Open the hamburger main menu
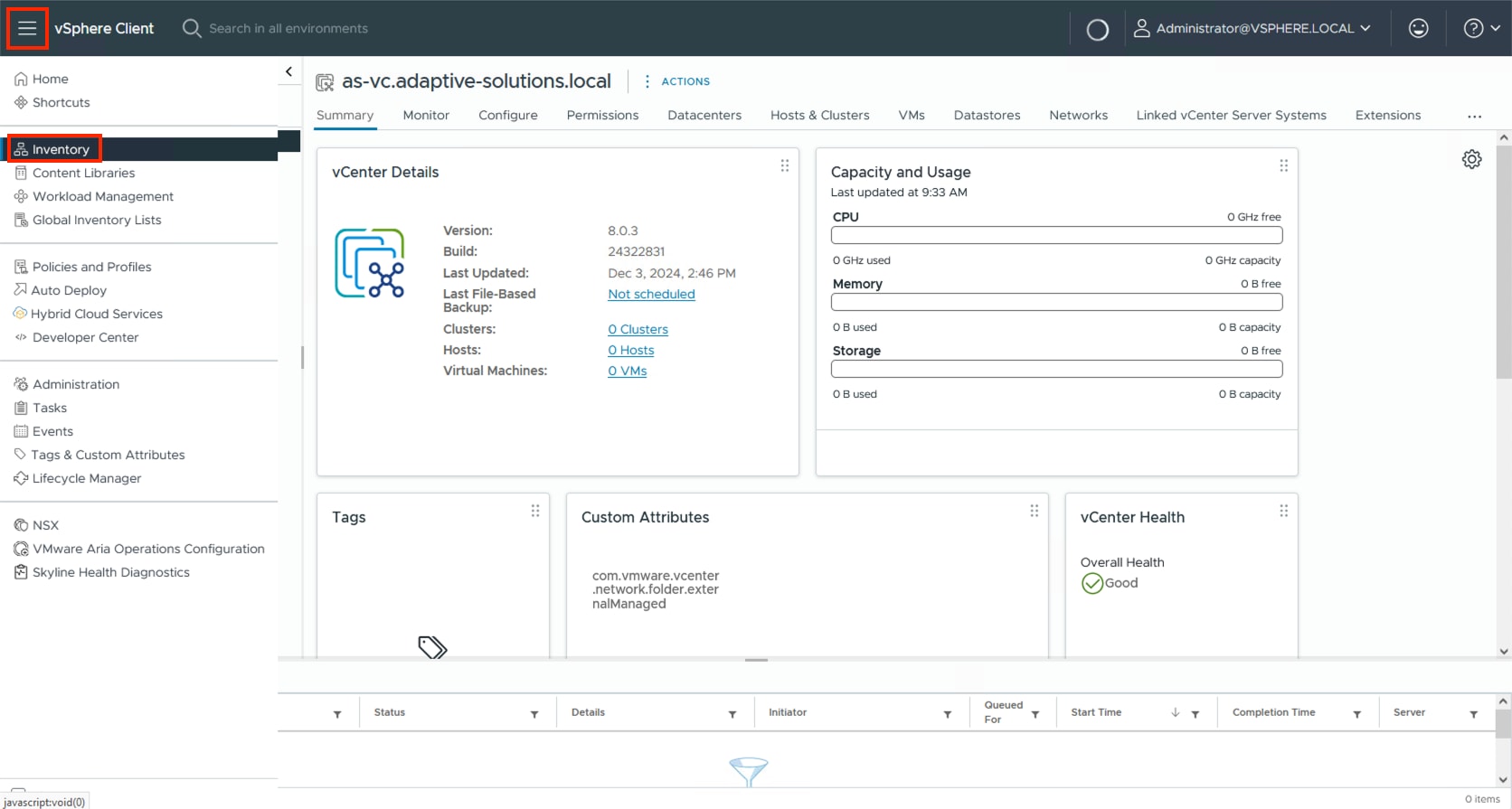 point(27,28)
